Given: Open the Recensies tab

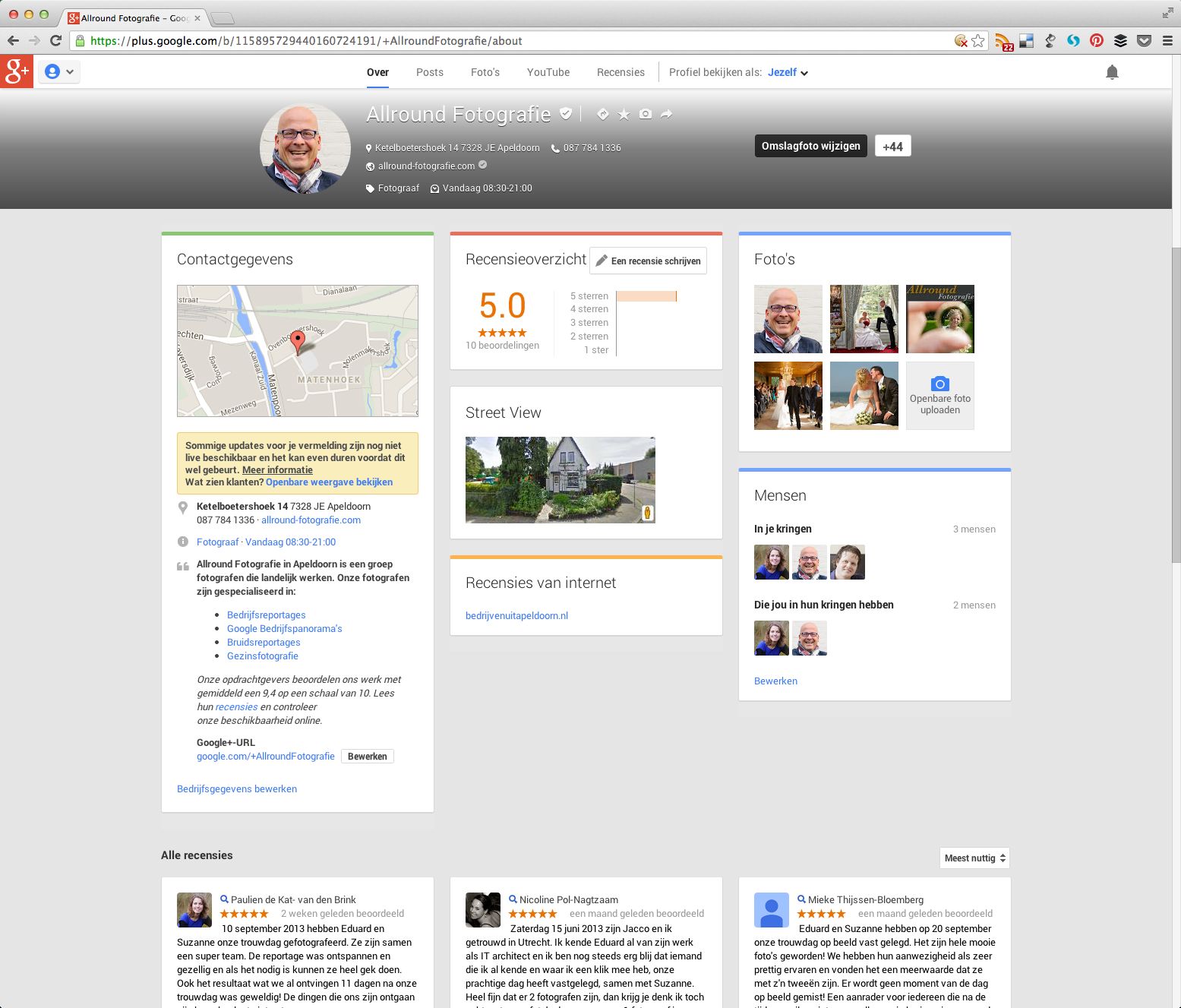Looking at the screenshot, I should [x=620, y=72].
